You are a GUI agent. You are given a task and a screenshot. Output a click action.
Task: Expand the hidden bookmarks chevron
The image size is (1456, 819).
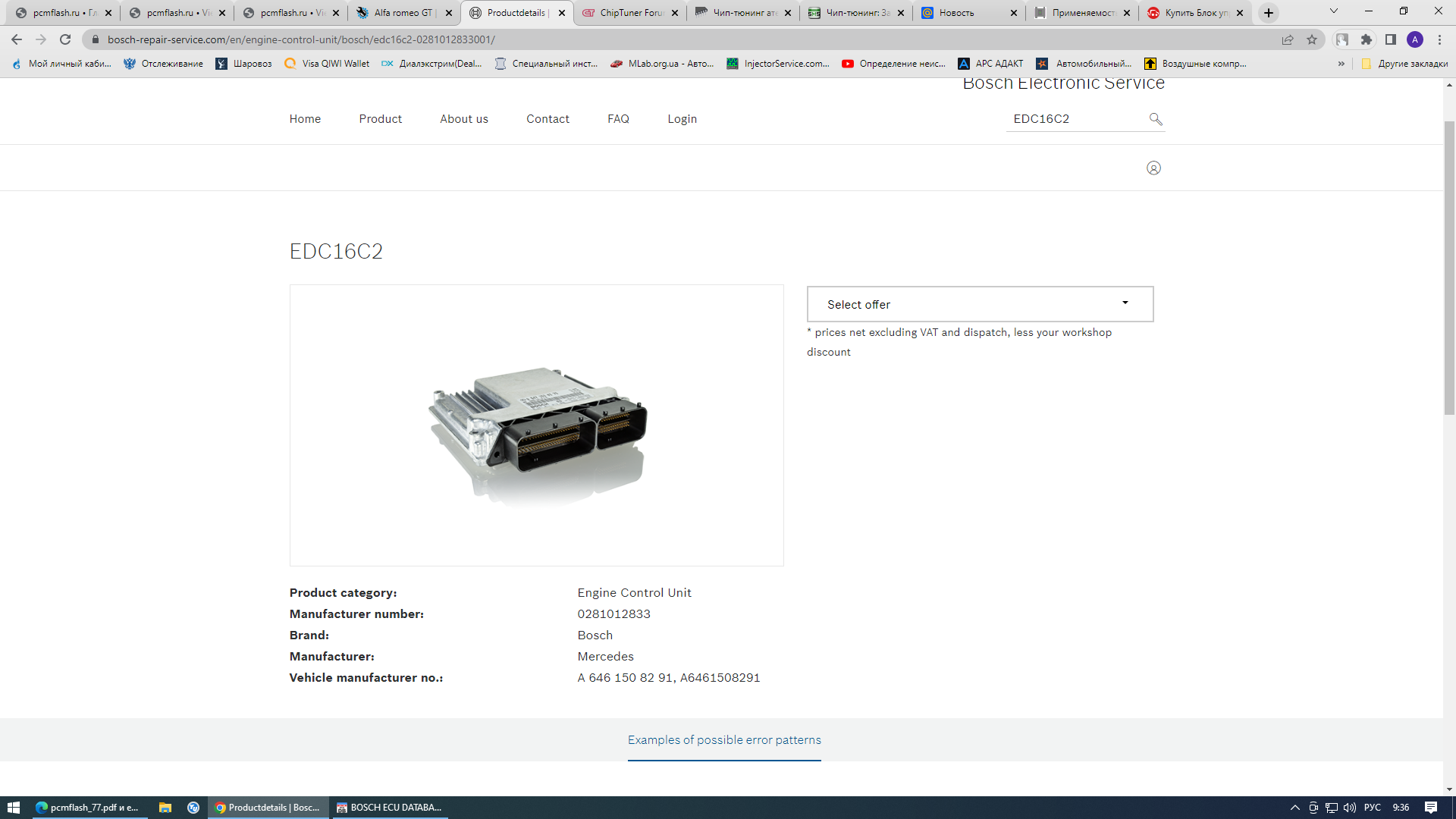(x=1341, y=64)
